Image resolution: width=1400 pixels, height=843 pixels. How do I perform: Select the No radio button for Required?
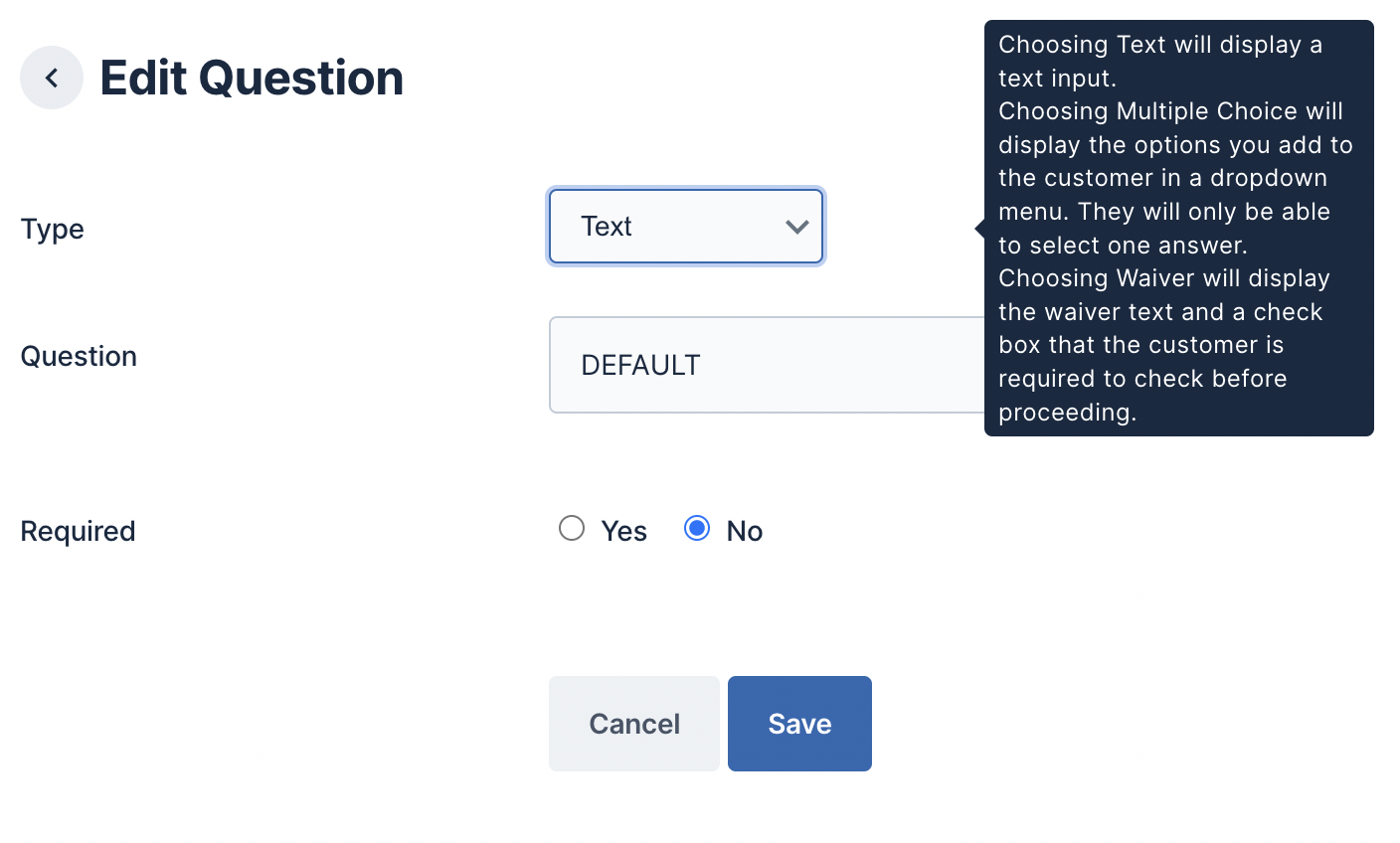(x=697, y=528)
